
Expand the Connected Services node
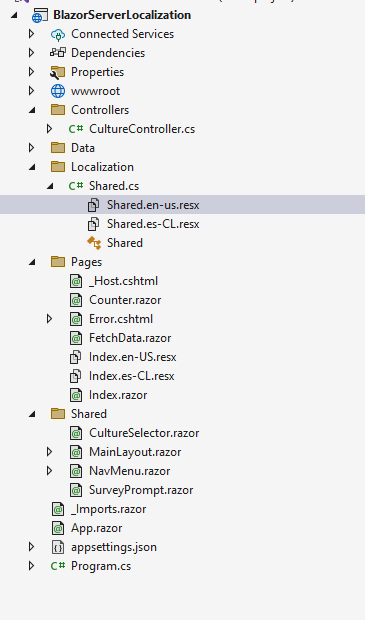[32, 34]
